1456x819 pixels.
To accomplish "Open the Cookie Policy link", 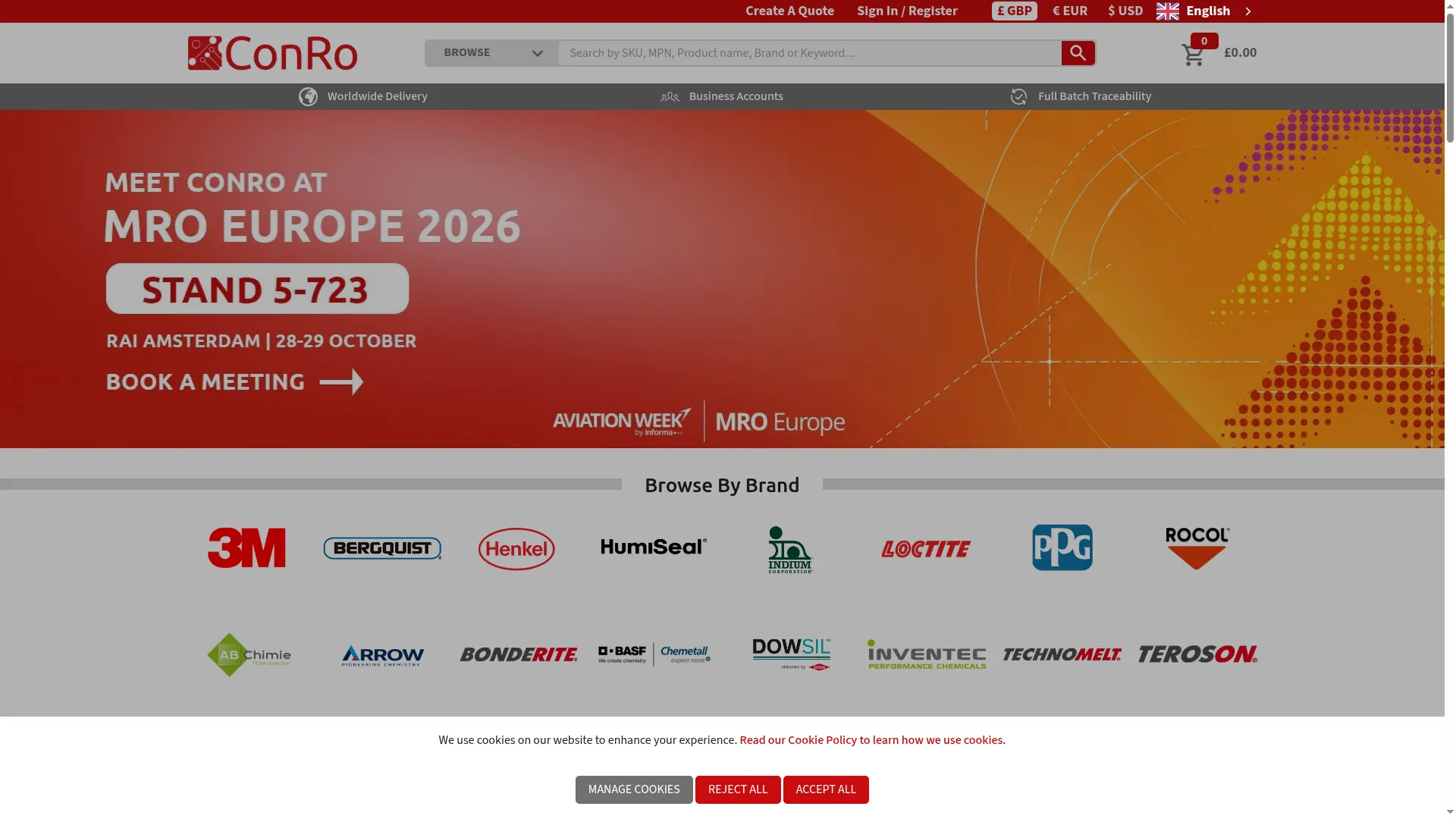I will click(x=872, y=740).
